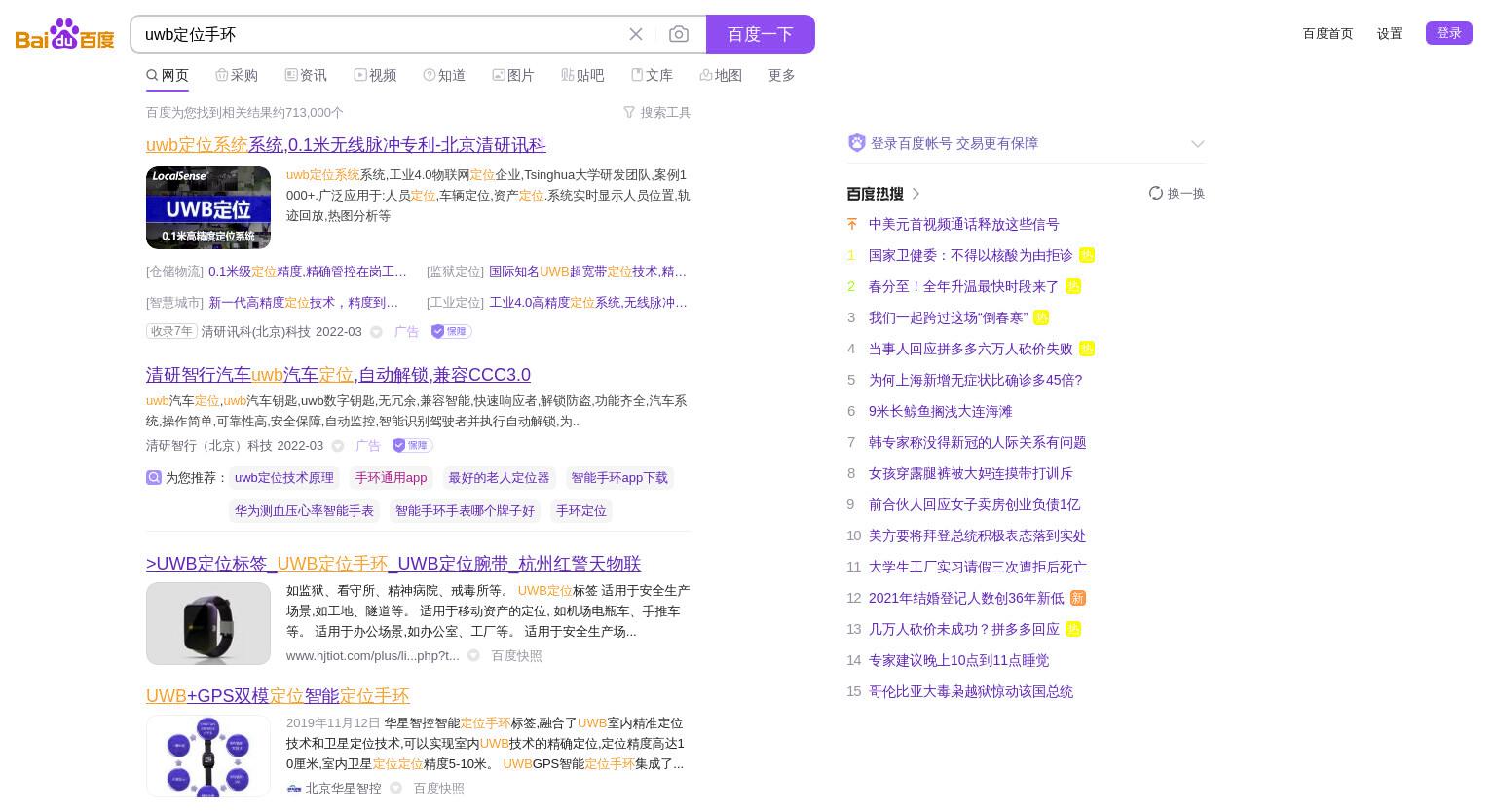Click the Baidu logo
Viewport: 1496px width, 812px height.
(65, 34)
